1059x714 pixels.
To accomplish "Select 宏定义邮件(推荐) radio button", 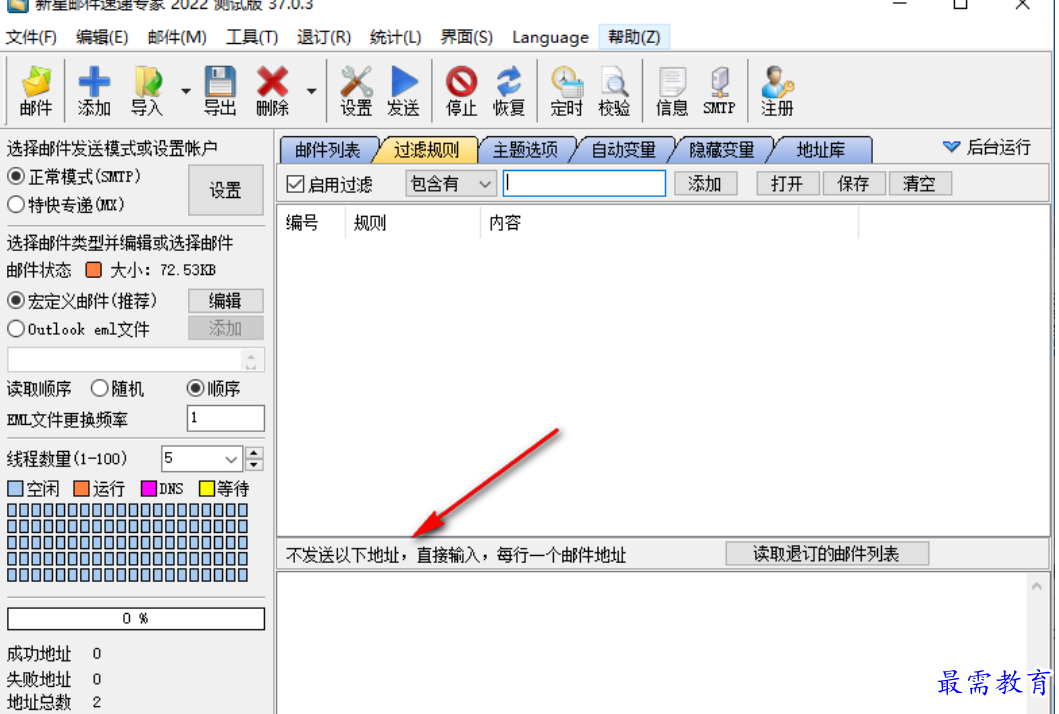I will [16, 301].
